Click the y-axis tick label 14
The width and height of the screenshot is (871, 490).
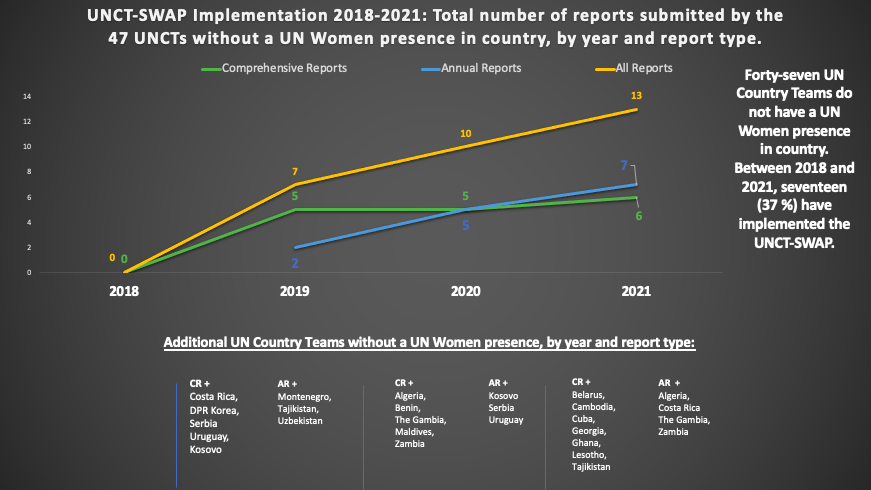coord(27,97)
